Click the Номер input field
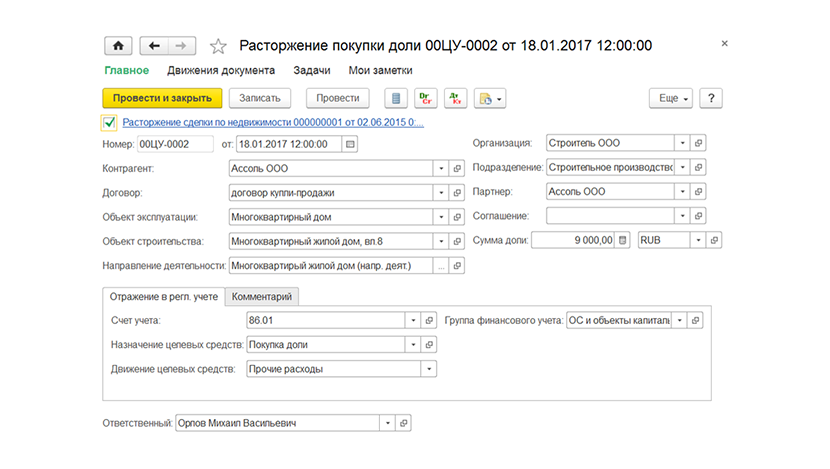This screenshot has width=830, height=469. point(175,144)
